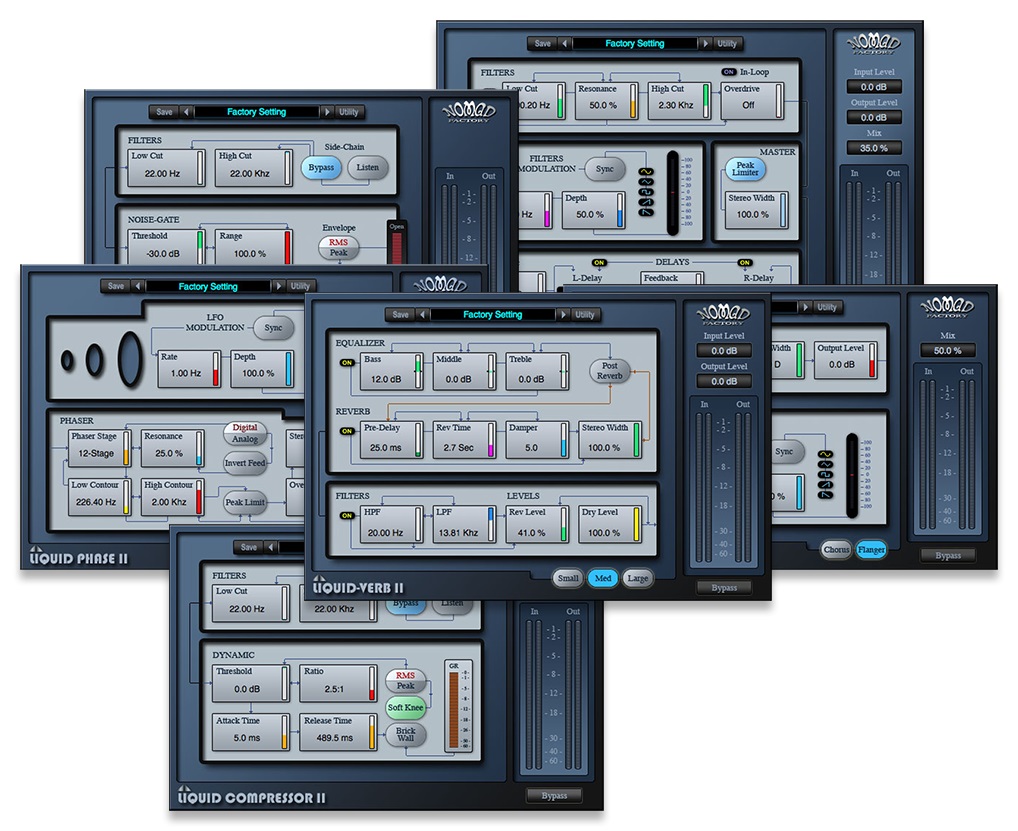Click Mix 50.0 % field in chorus/flanger plugin
Image resolution: width=1018 pixels, height=831 pixels.
[x=947, y=351]
